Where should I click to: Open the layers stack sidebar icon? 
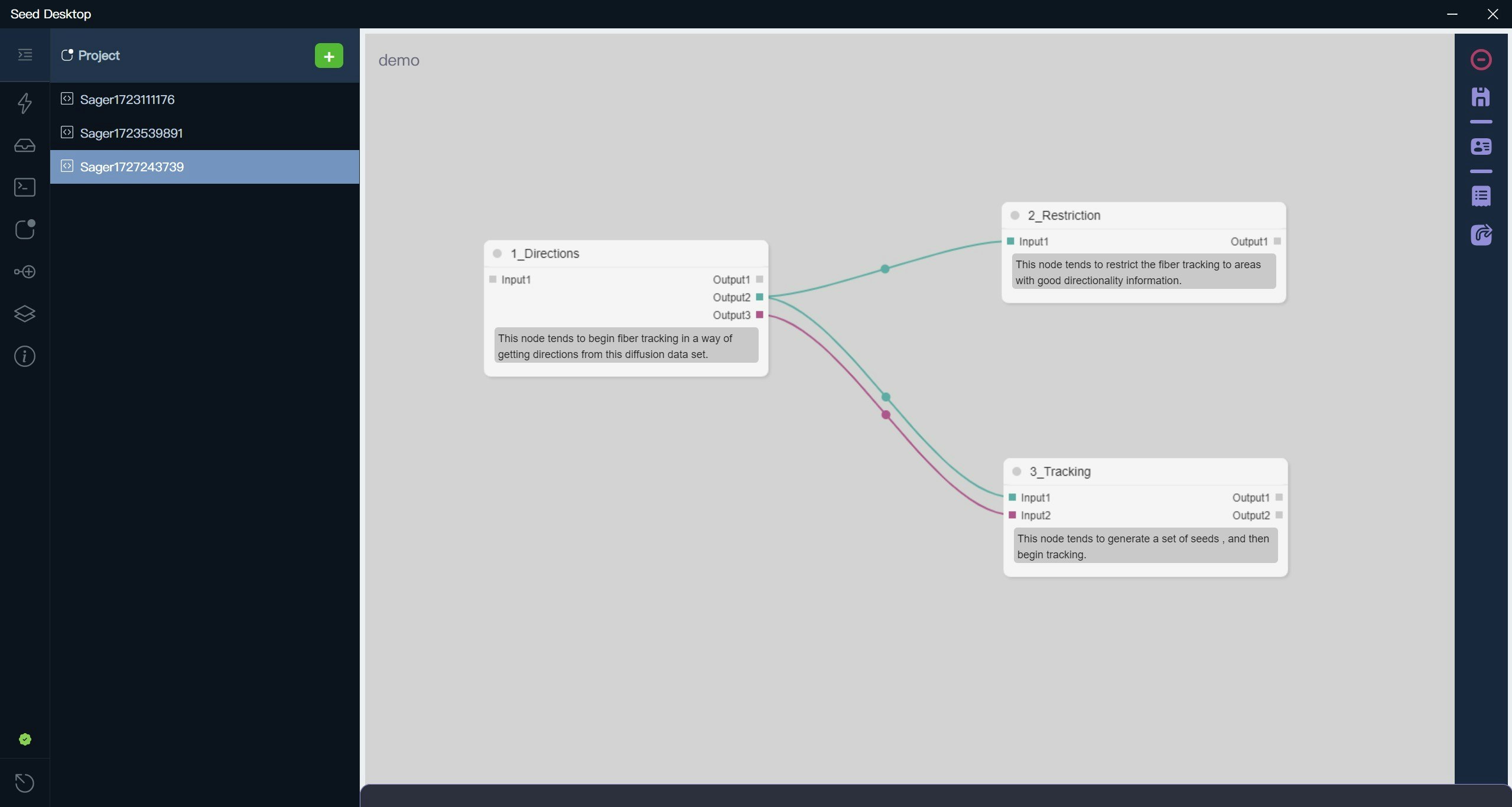24,314
